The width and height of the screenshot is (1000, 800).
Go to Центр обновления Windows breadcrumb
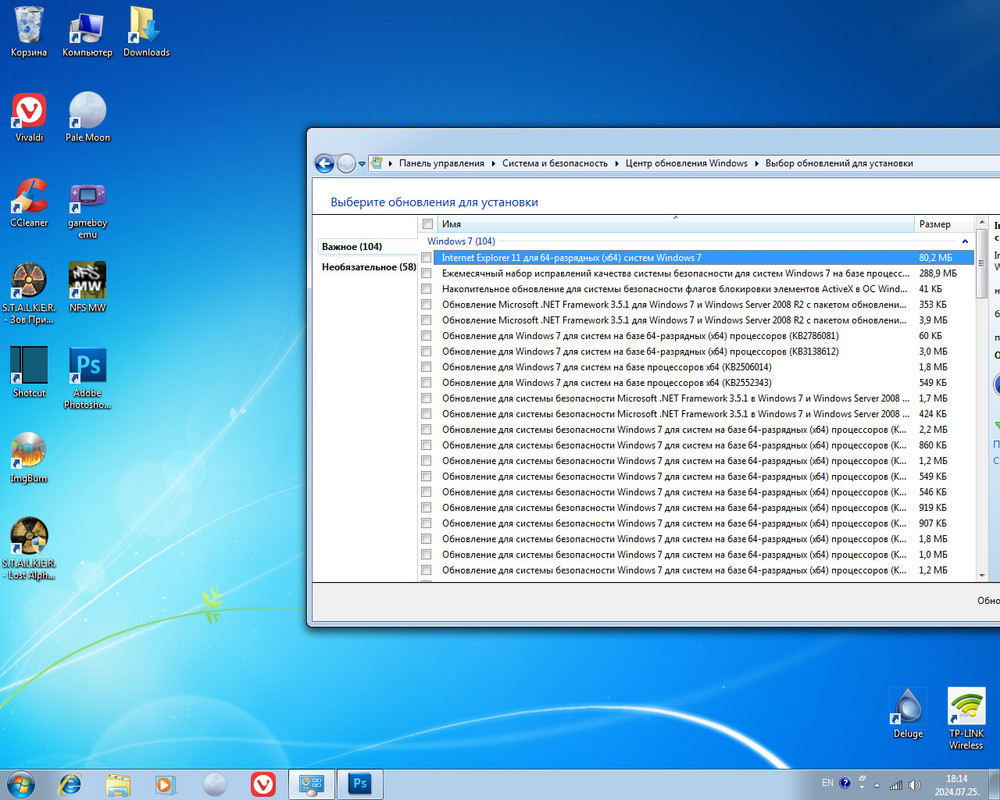pos(686,163)
